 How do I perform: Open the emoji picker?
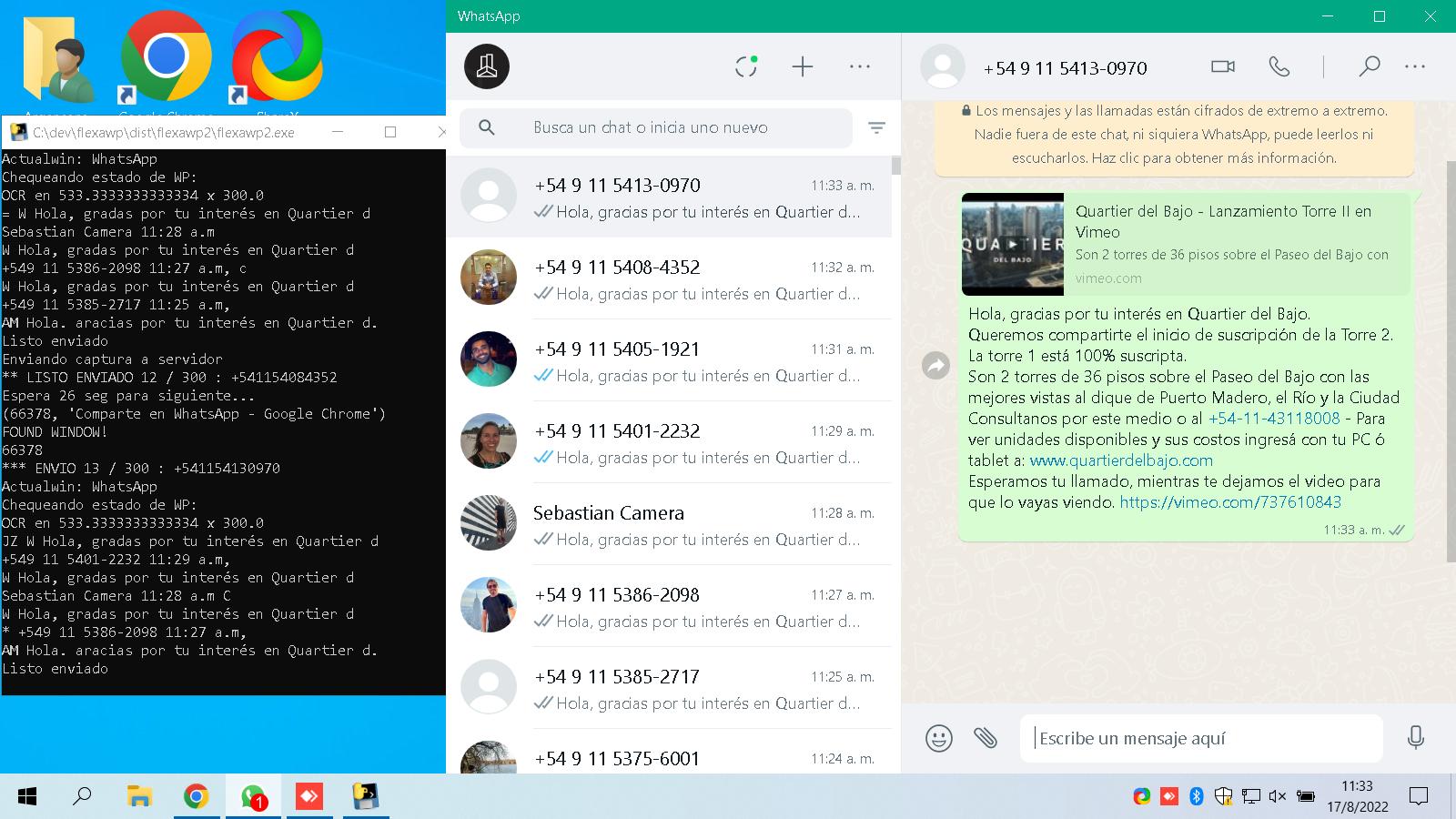[x=939, y=738]
